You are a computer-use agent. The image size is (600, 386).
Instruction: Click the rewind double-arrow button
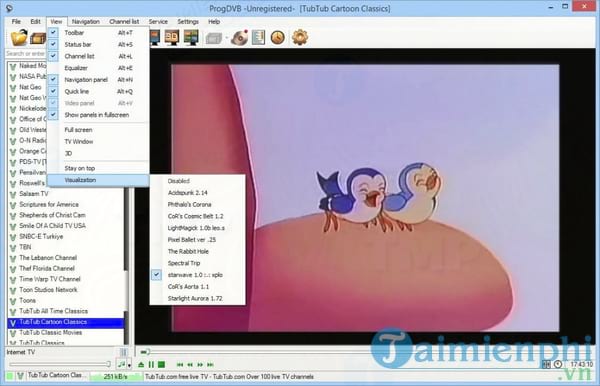[x=190, y=365]
